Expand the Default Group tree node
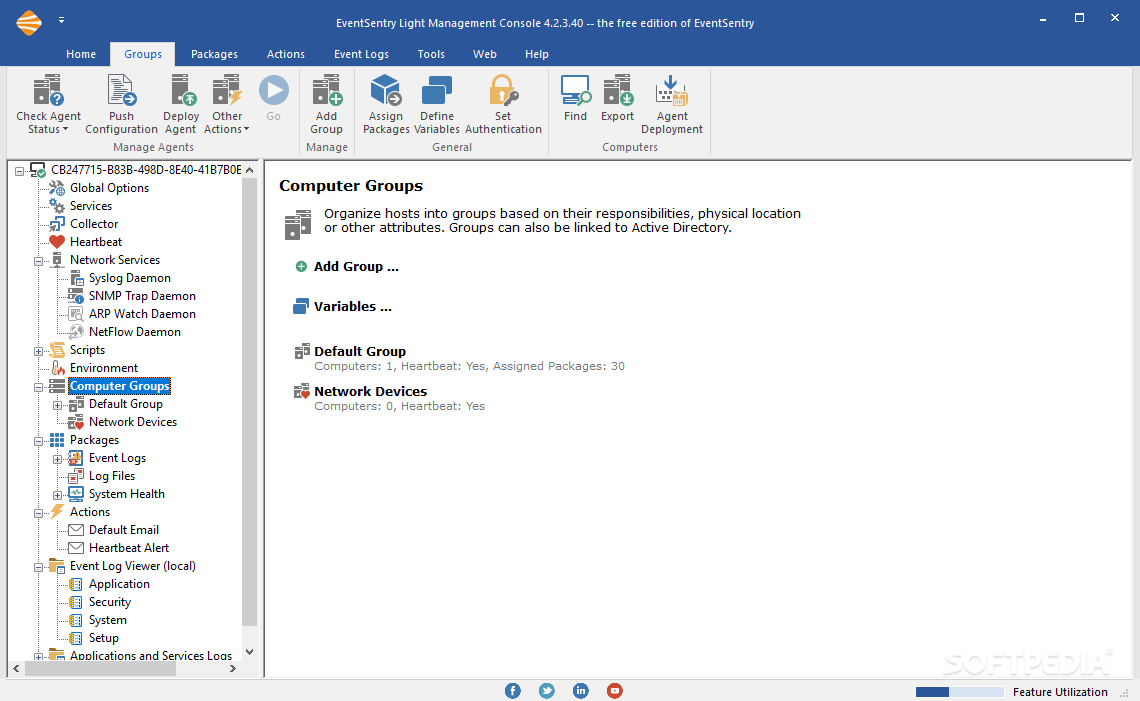Image resolution: width=1140 pixels, height=701 pixels. click(57, 406)
